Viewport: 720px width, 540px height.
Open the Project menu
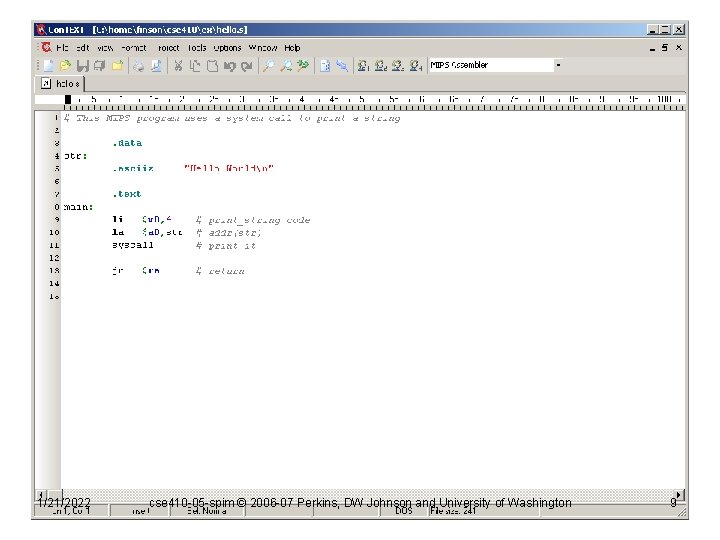point(168,48)
